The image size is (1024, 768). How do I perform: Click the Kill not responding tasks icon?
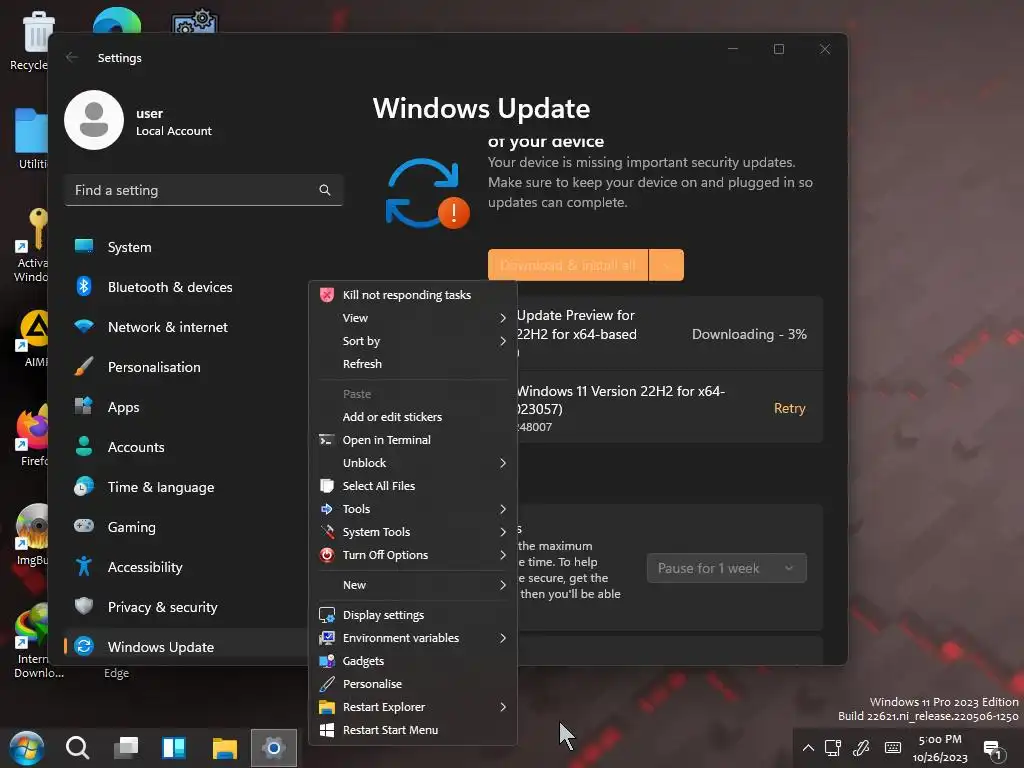click(x=327, y=295)
